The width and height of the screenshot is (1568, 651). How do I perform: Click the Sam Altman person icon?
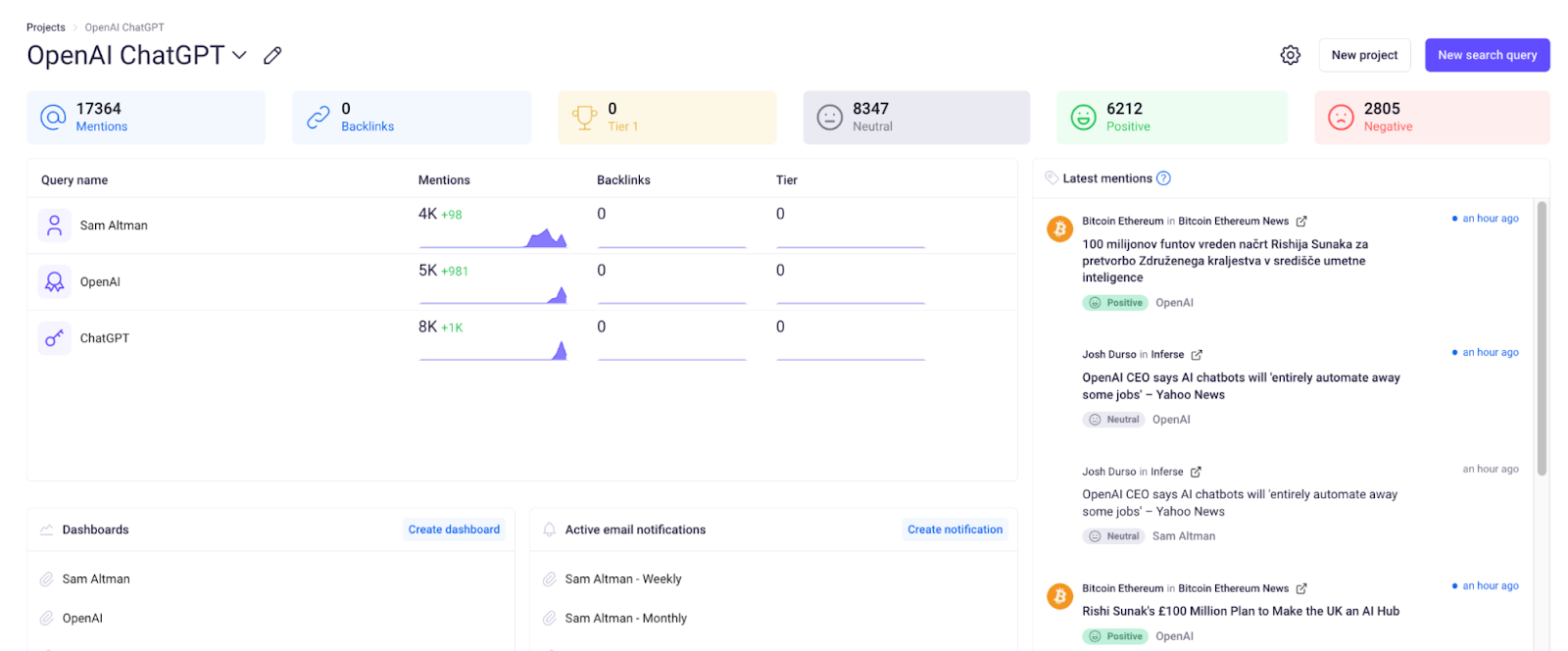pyautogui.click(x=55, y=225)
